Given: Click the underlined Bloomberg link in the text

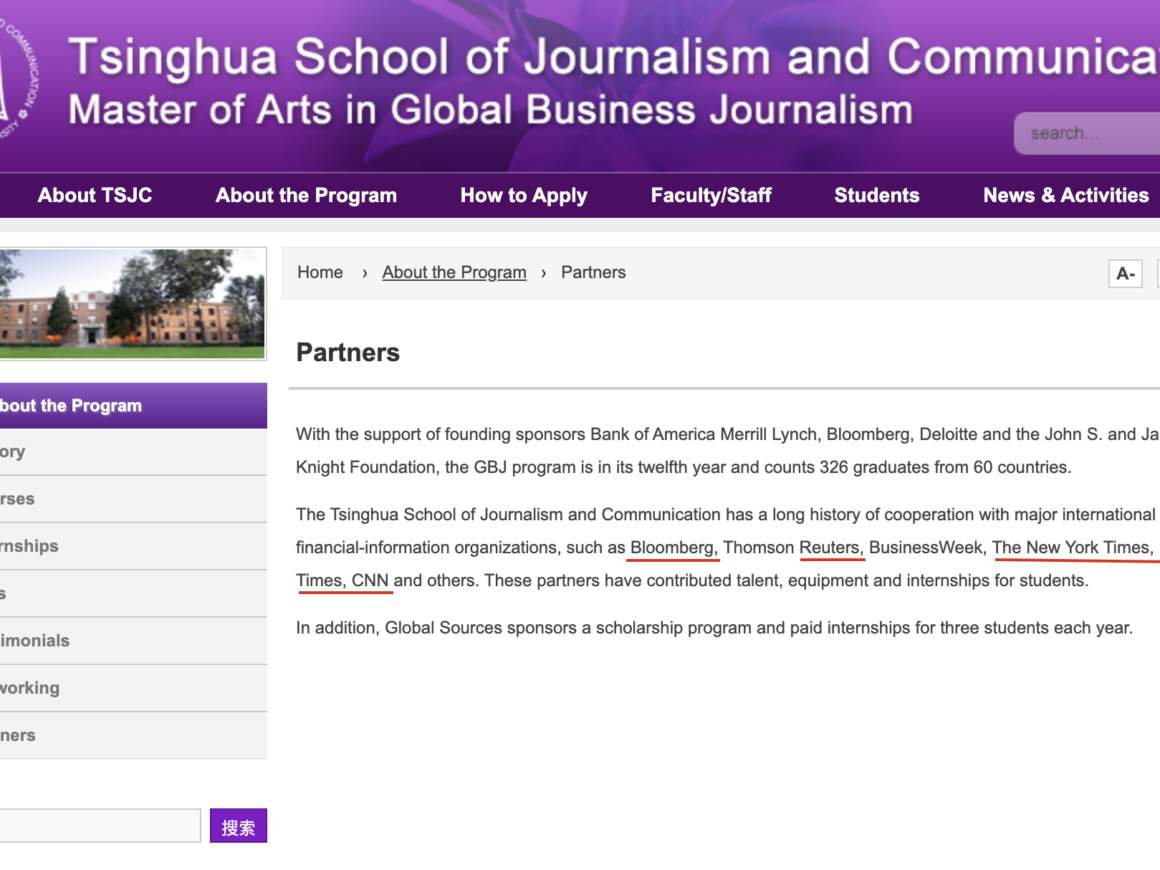Looking at the screenshot, I should click(672, 547).
